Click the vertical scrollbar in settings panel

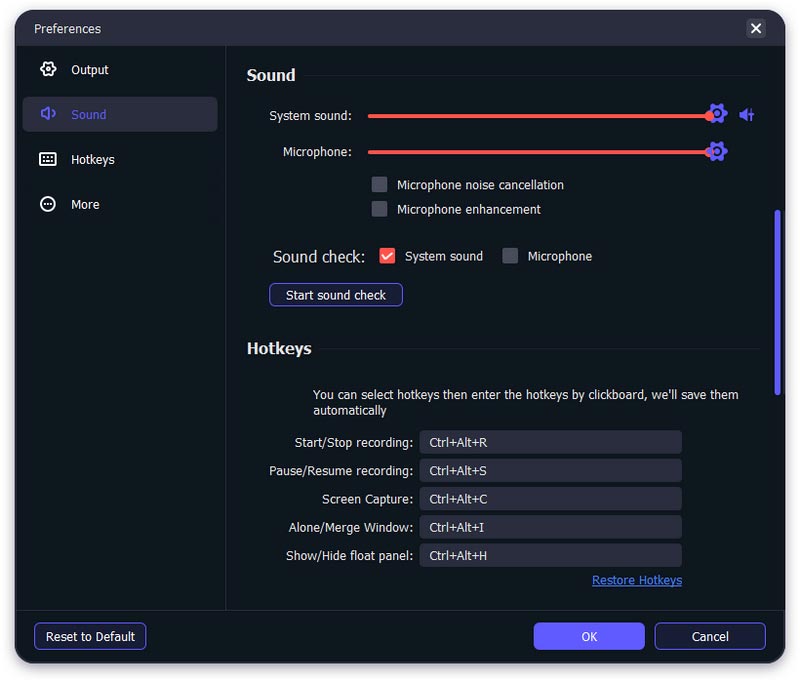pyautogui.click(x=777, y=302)
